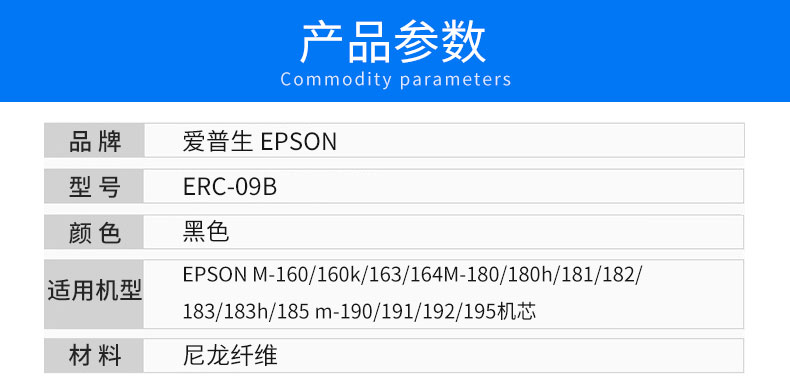Click the 黑色 color value
Image resolution: width=790 pixels, height=390 pixels.
tap(206, 232)
